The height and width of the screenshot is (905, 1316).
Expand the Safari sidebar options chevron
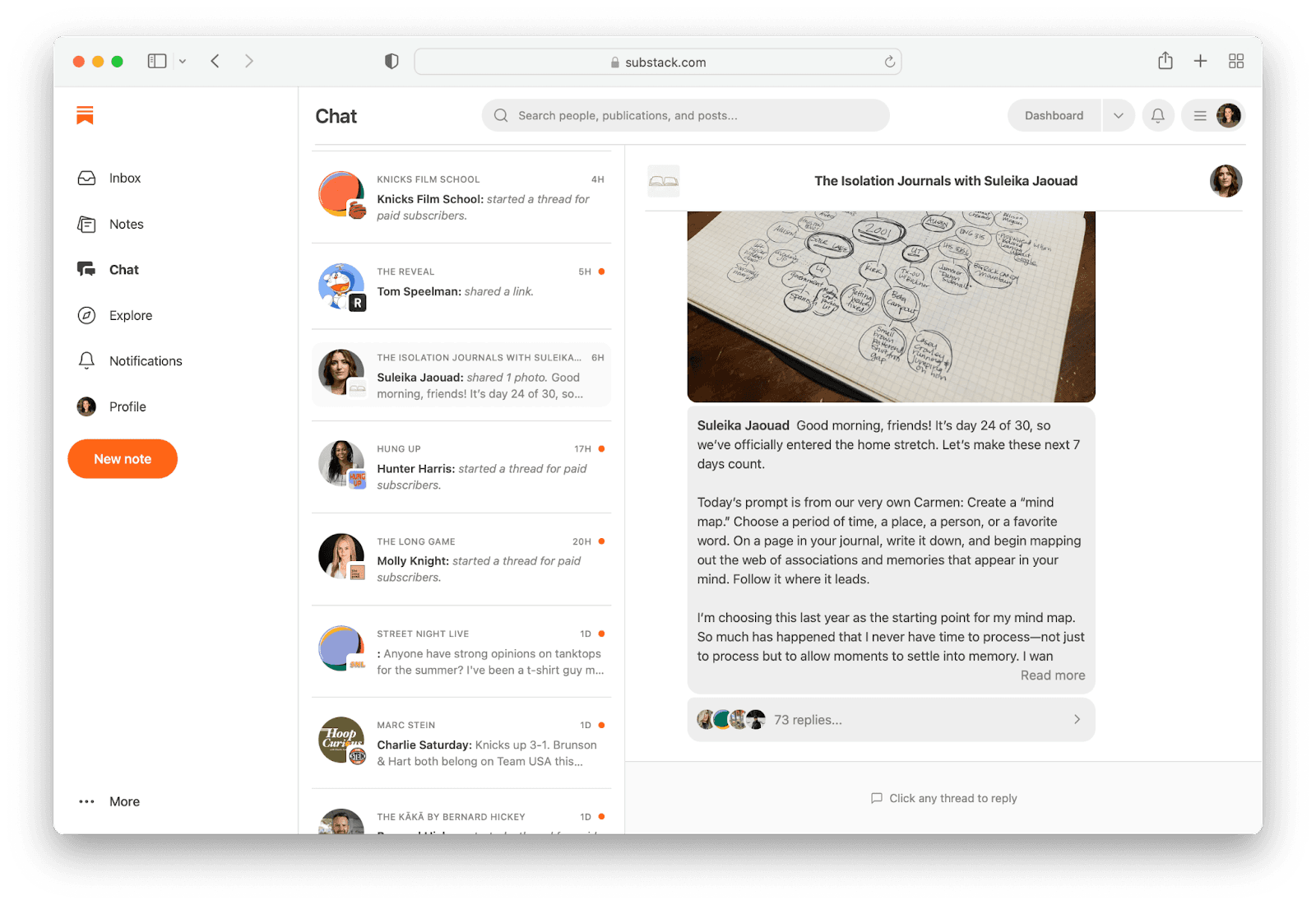(x=183, y=61)
